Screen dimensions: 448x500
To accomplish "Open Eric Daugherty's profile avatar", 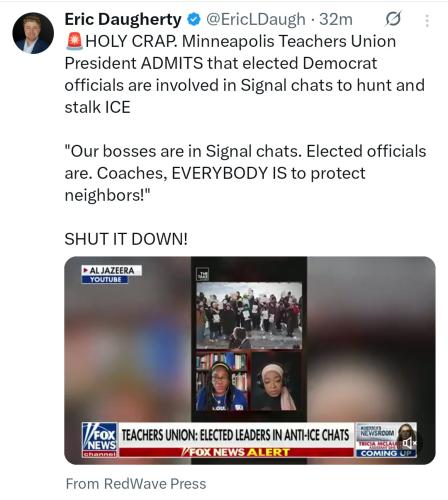I will [33, 33].
